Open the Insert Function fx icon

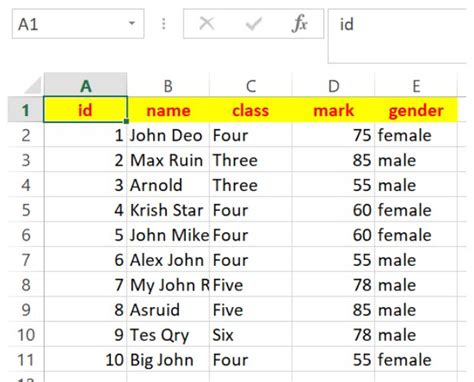coord(299,24)
